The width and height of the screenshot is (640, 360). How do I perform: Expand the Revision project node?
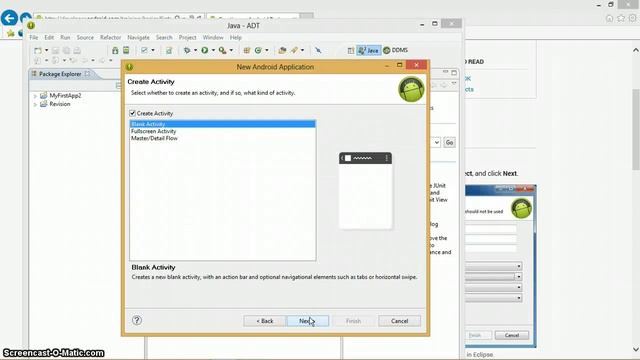[x=35, y=104]
